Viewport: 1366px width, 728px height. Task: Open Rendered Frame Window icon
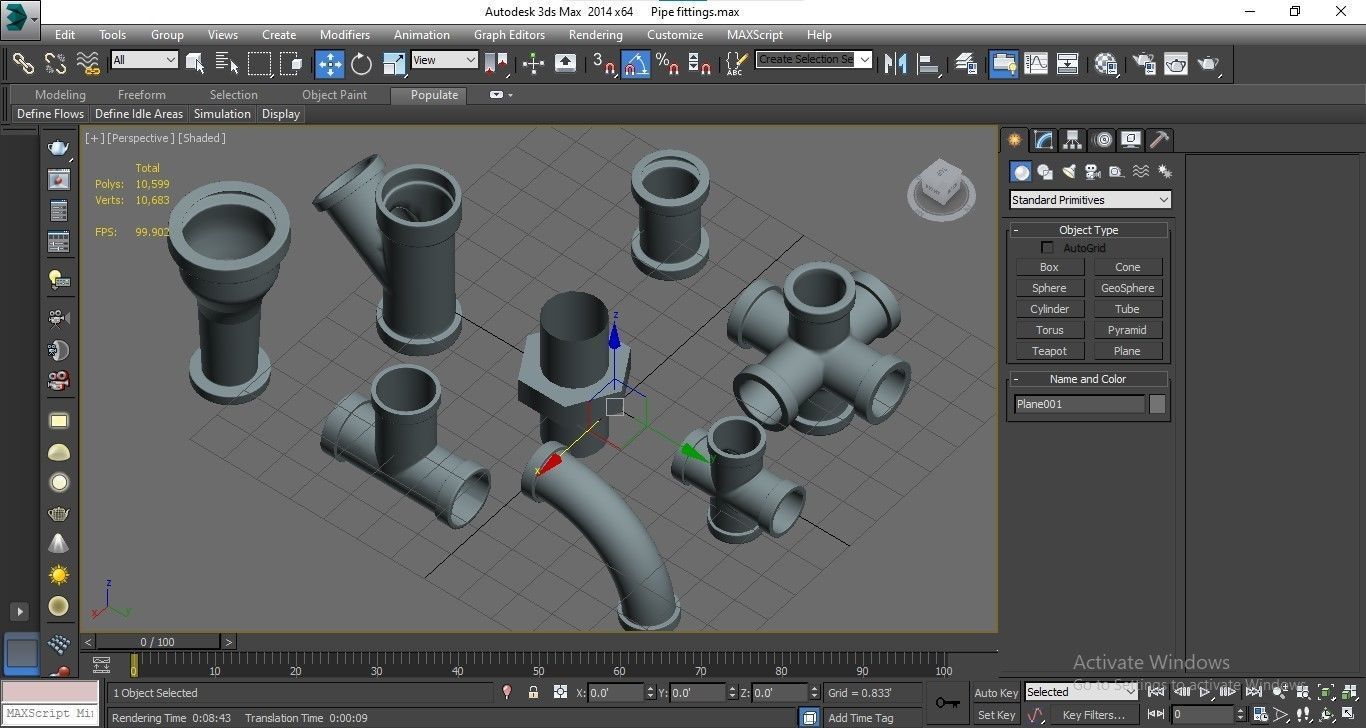pyautogui.click(x=1175, y=63)
